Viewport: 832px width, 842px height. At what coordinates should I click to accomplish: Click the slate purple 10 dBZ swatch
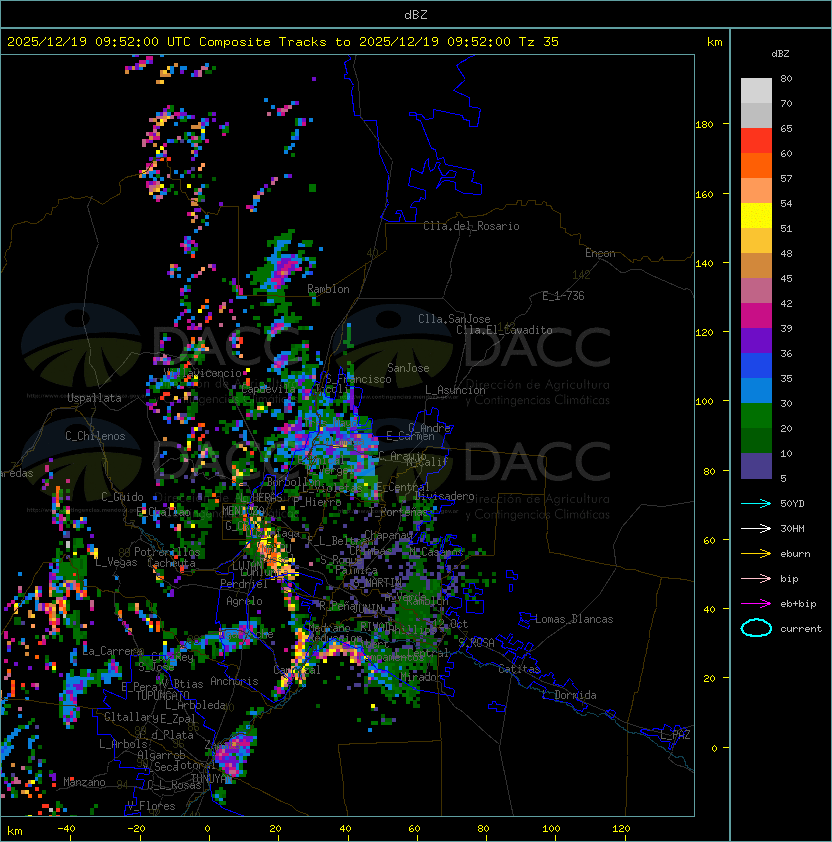pyautogui.click(x=756, y=466)
